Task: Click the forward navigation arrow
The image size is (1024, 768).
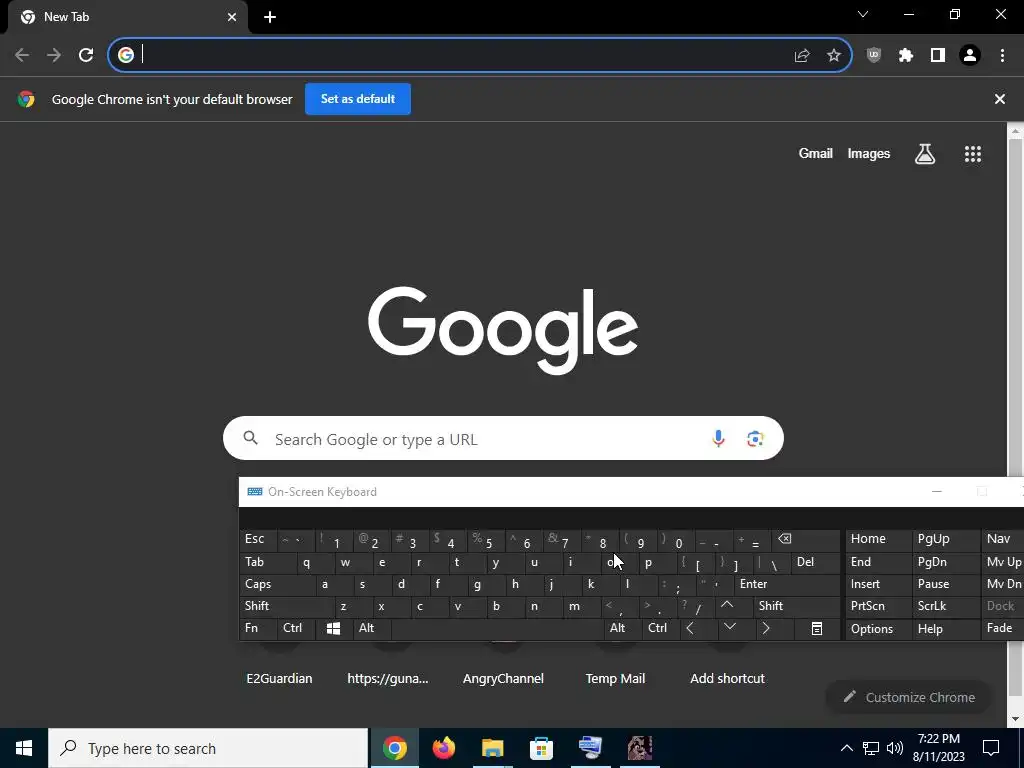Action: pyautogui.click(x=54, y=55)
